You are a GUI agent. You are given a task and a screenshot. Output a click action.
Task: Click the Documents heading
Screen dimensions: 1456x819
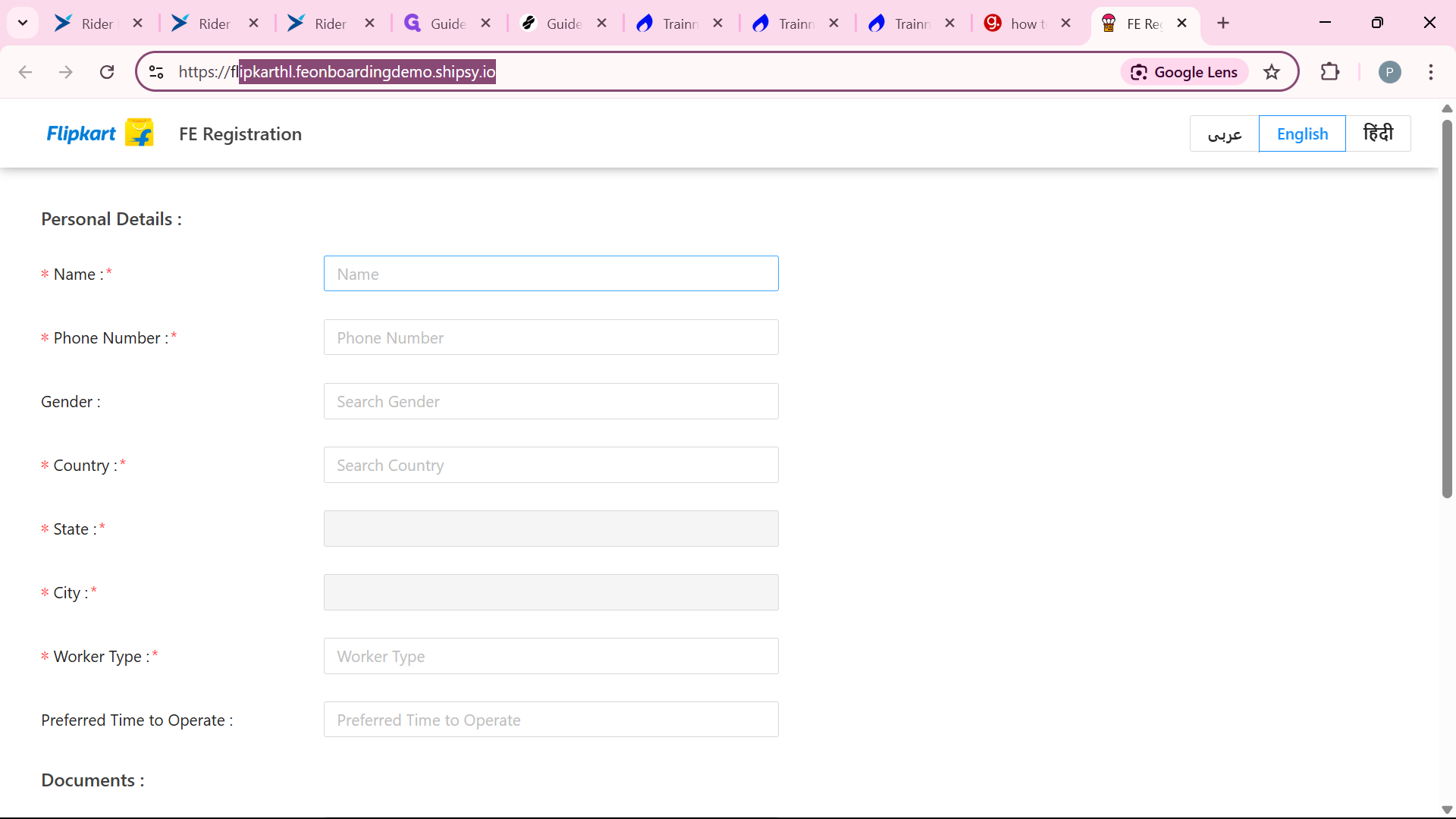[x=93, y=780]
